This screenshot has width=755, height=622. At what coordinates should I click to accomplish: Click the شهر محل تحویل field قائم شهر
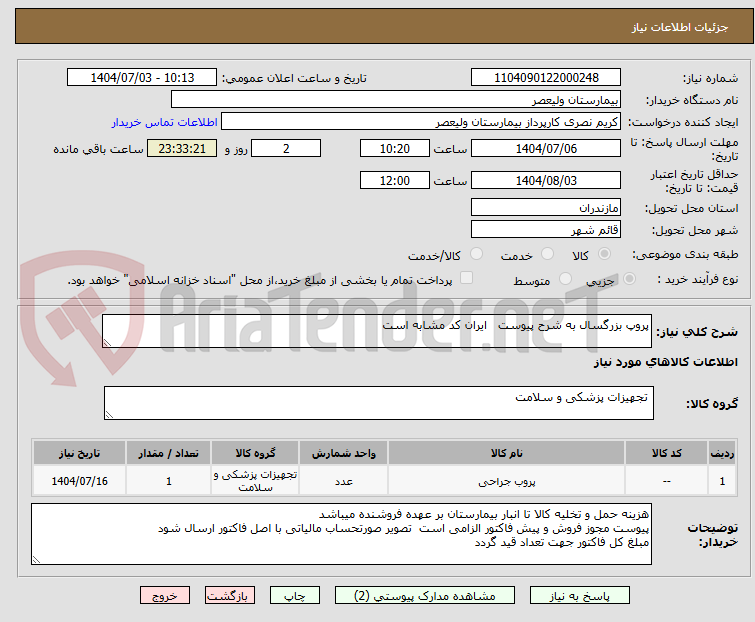(x=546, y=230)
